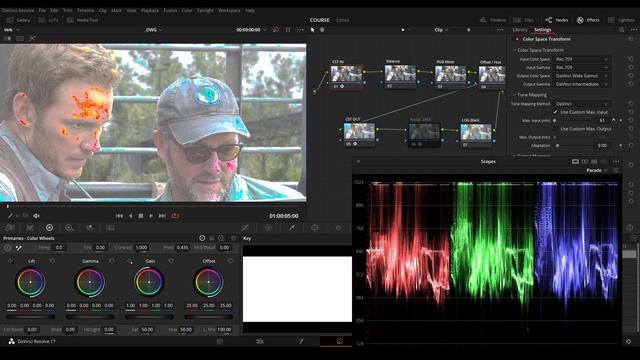Open the Output Gamma dropdown
The width and height of the screenshot is (640, 360).
(582, 84)
